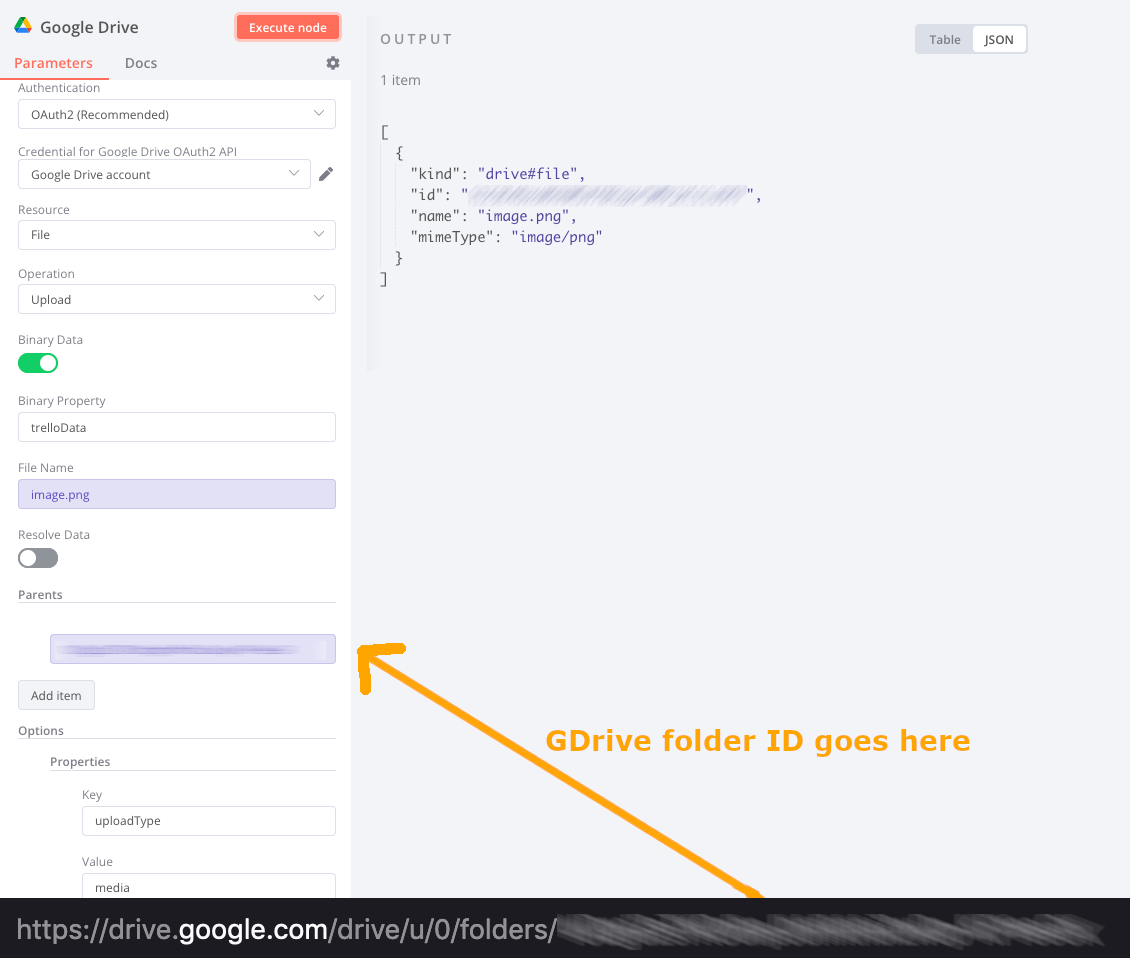Click the Binary Property field containing trelloData
The image size is (1130, 958).
coord(176,427)
